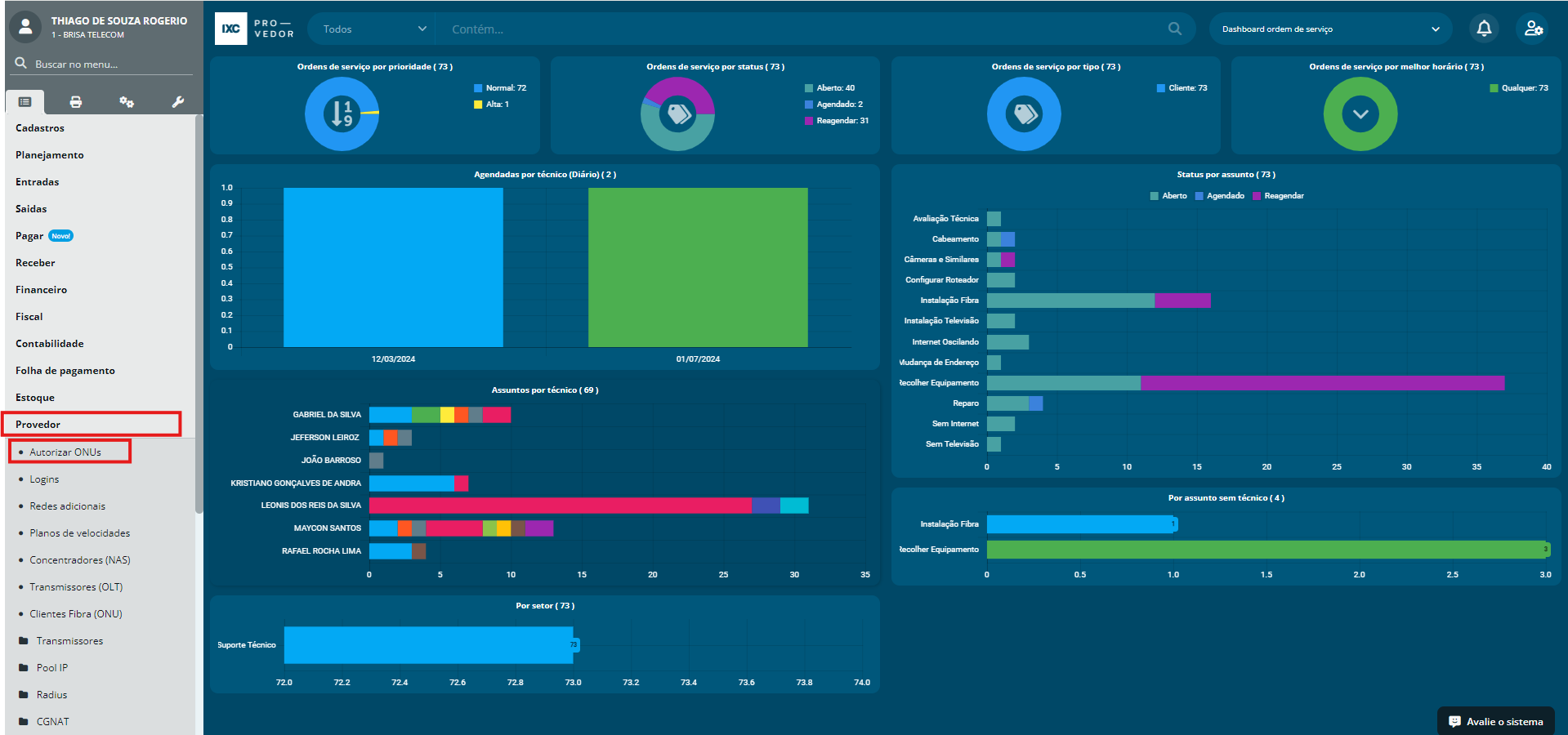Expand the Transmissores folder in sidebar

(69, 641)
